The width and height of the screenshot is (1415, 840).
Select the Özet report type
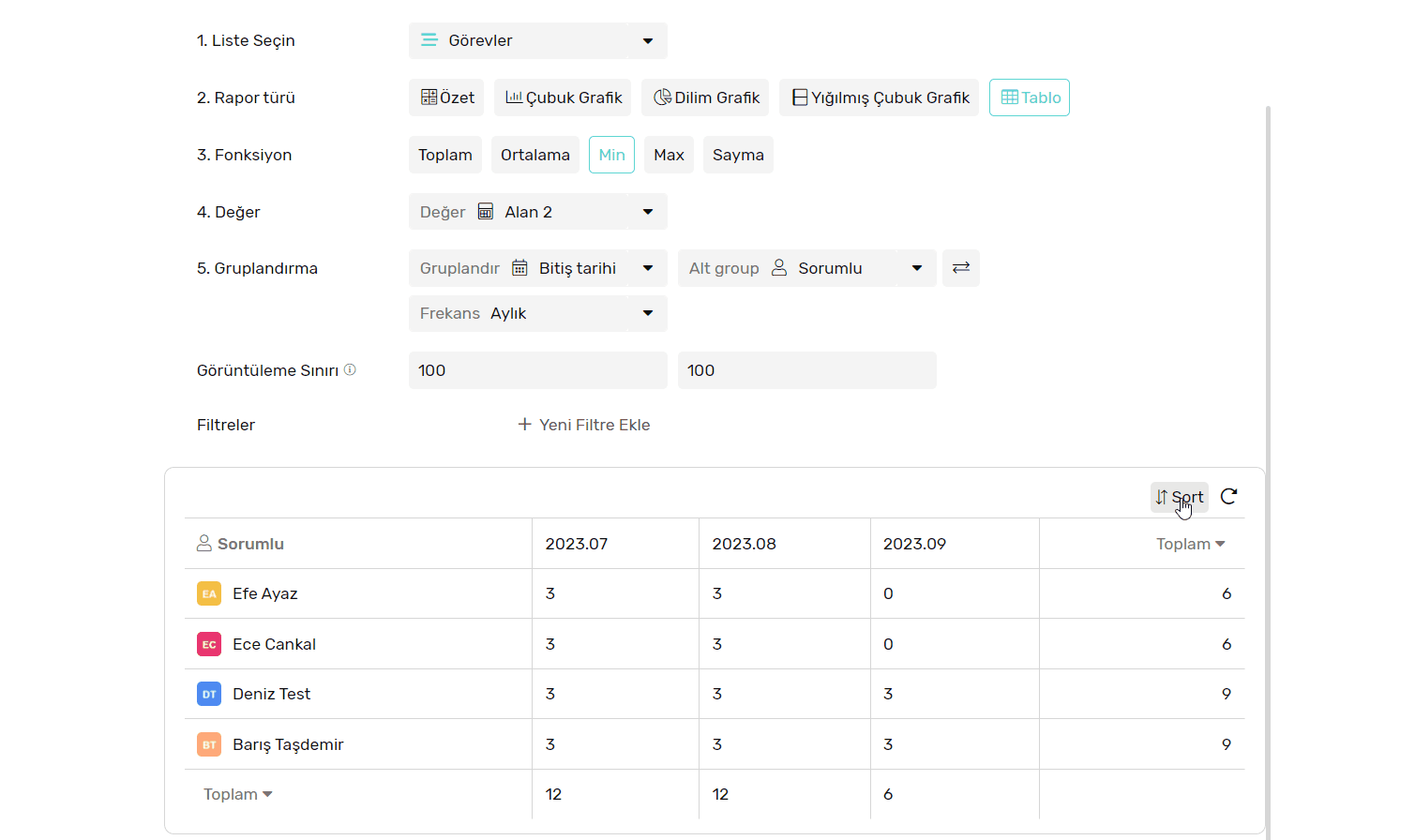coord(446,97)
